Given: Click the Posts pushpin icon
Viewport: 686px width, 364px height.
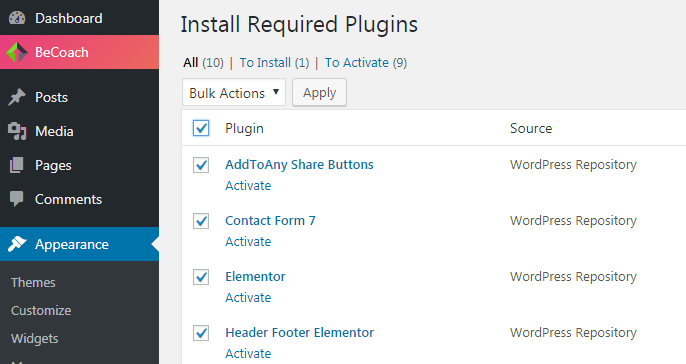Looking at the screenshot, I should [17, 97].
